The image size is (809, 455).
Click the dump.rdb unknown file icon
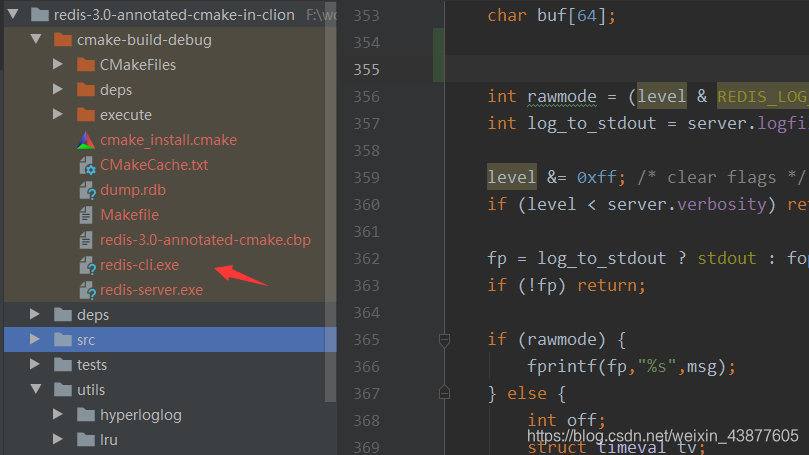[87, 190]
